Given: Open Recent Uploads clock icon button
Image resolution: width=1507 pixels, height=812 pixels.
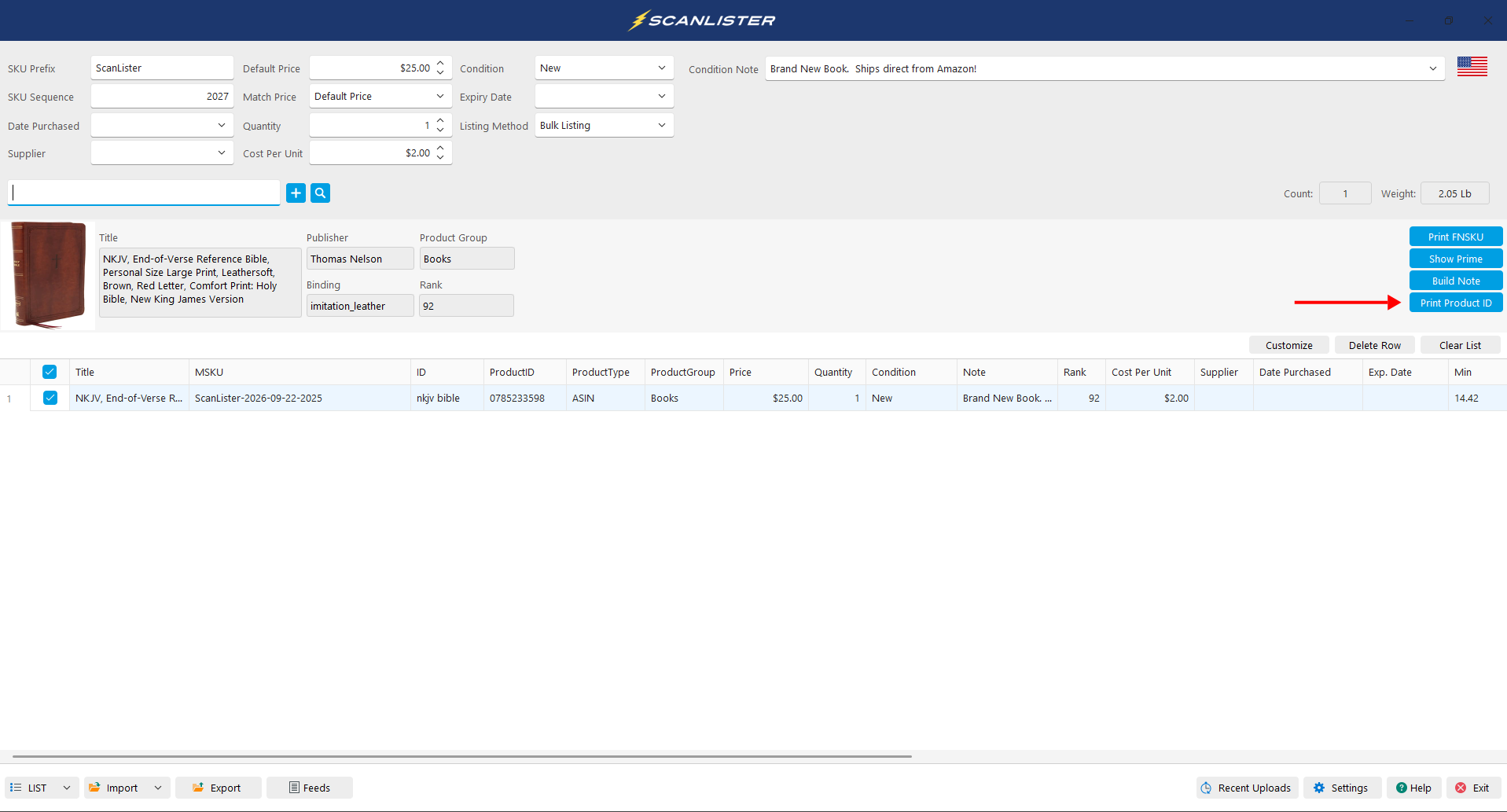Looking at the screenshot, I should [1247, 788].
